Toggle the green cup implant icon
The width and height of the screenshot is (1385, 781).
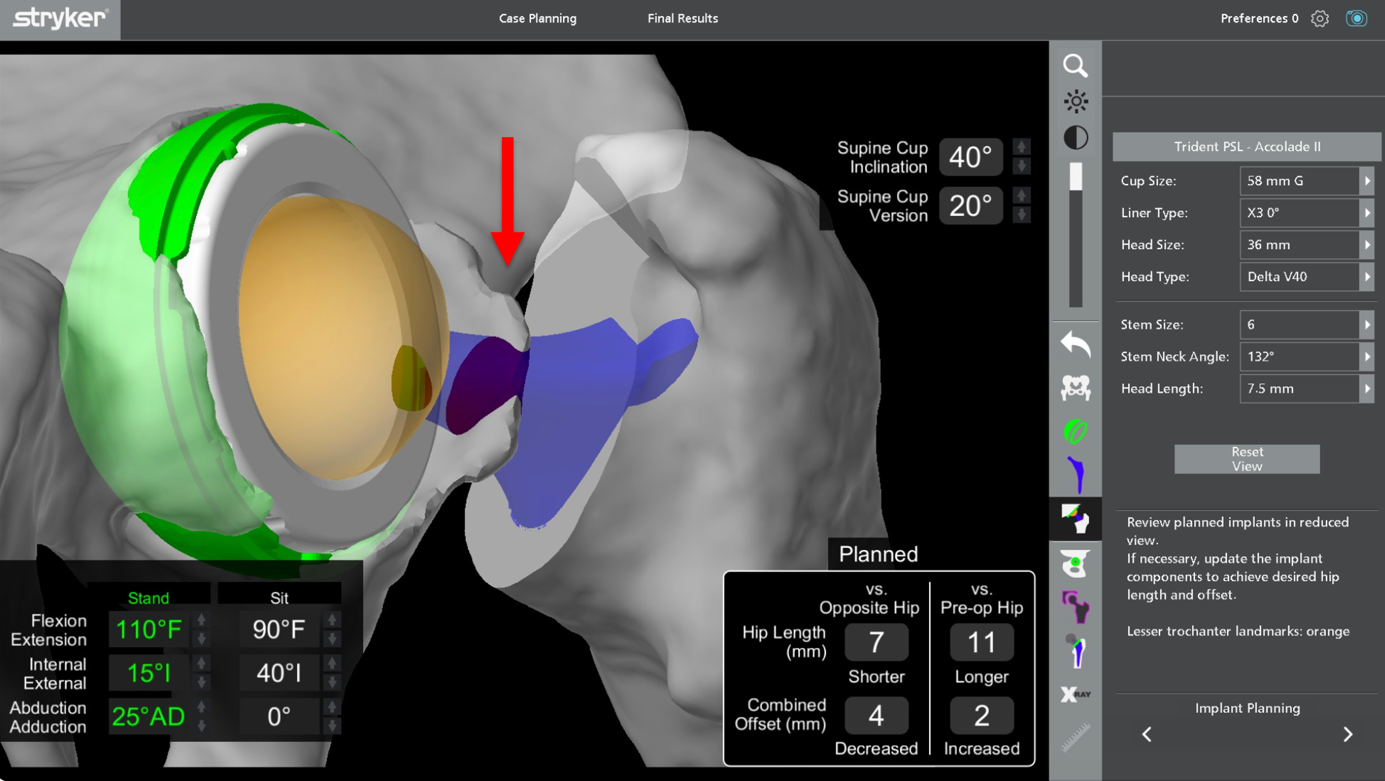(x=1075, y=431)
